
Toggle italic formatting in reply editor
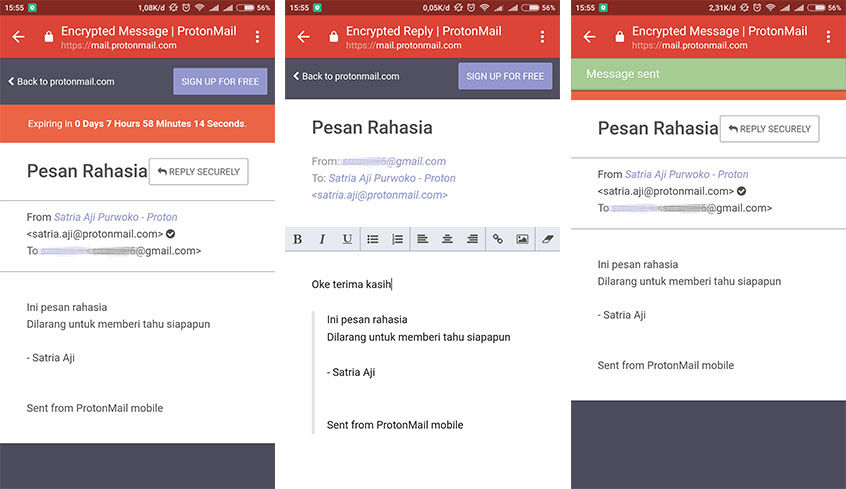322,239
